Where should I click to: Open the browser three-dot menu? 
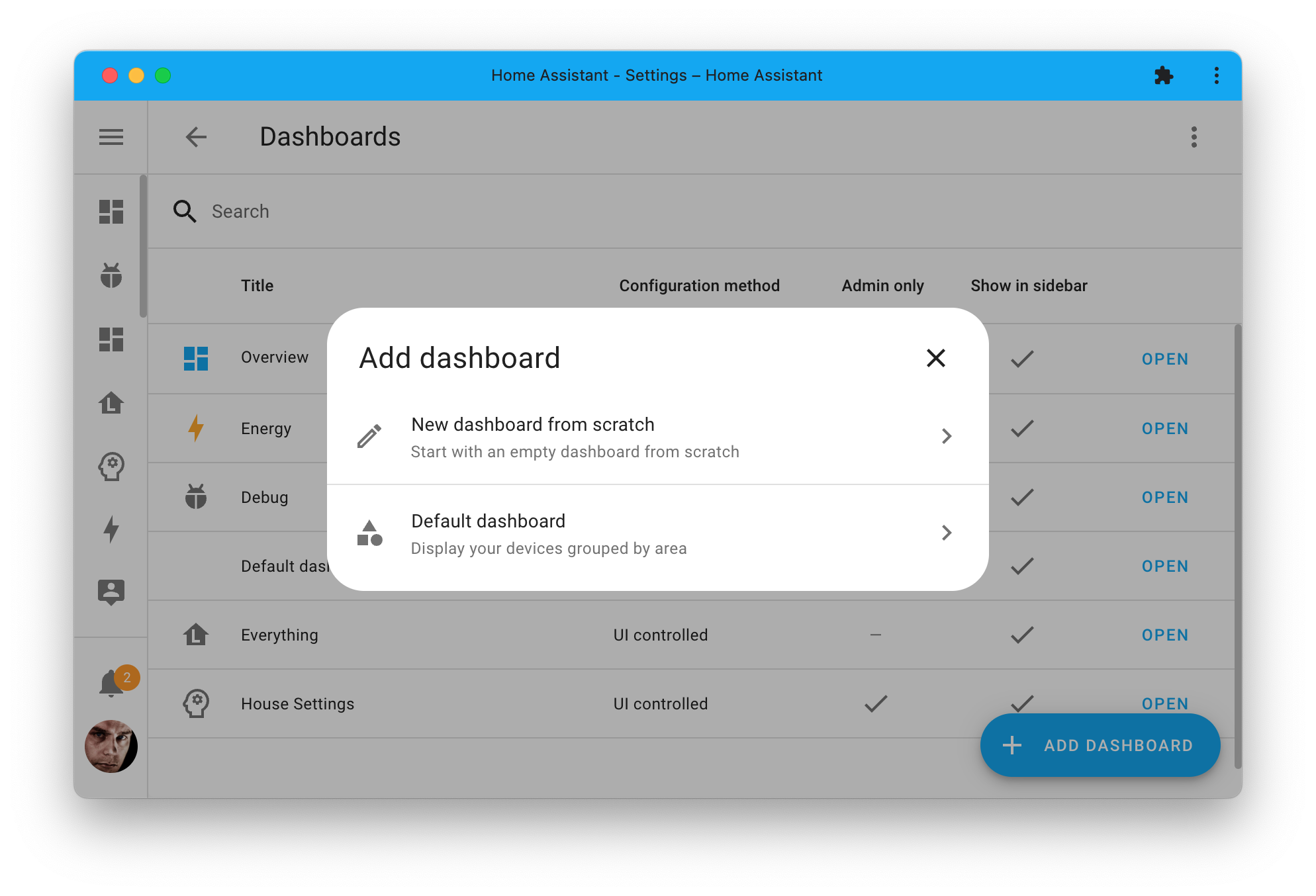click(x=1217, y=75)
